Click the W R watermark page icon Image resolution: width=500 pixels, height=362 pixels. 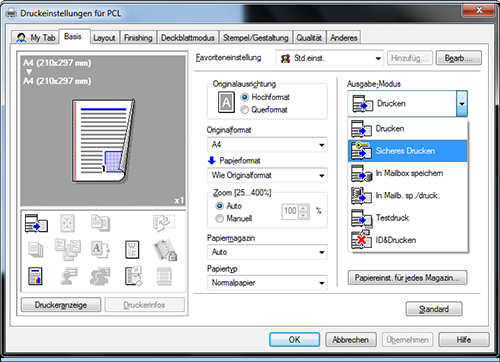pyautogui.click(x=132, y=250)
